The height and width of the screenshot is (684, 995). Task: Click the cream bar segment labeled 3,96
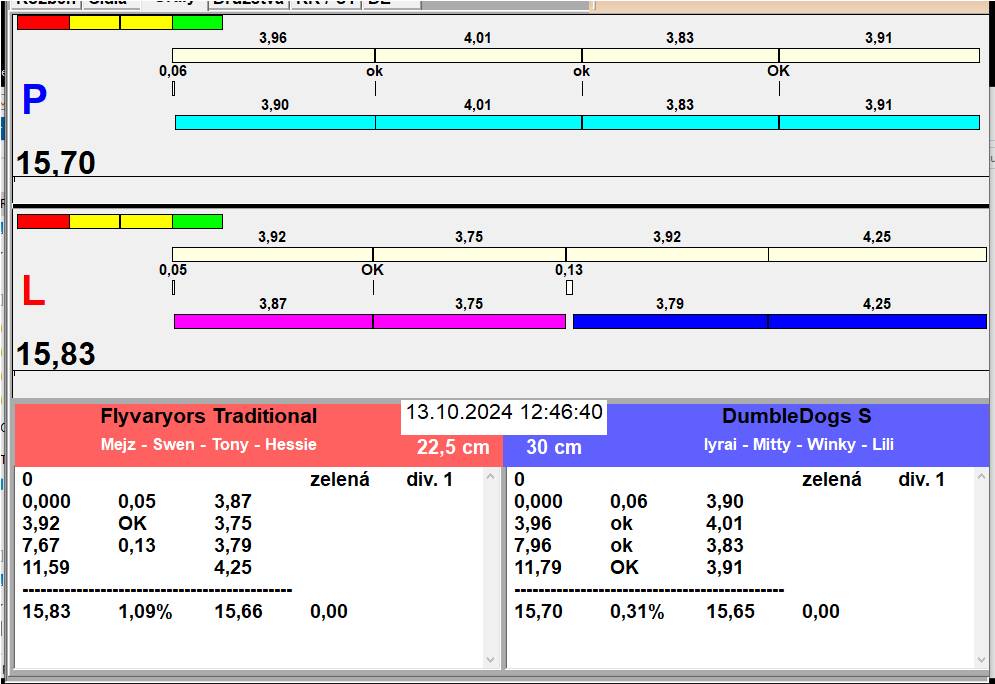coord(273,55)
